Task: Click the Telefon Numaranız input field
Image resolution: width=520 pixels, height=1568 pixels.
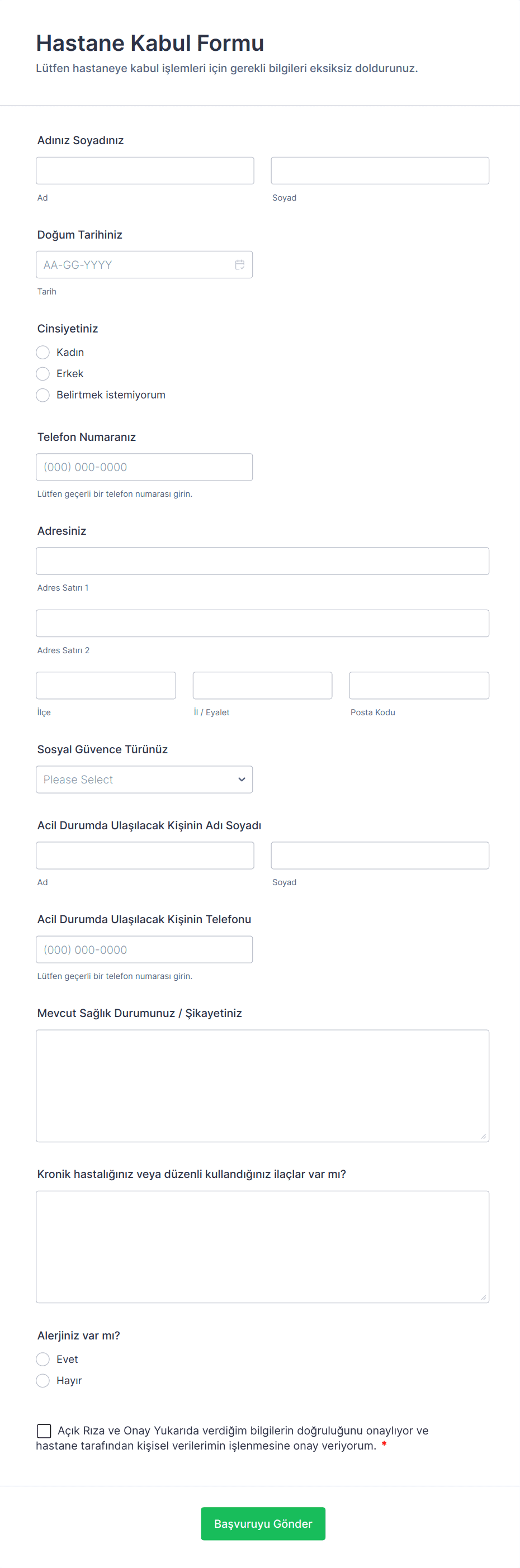Action: click(144, 467)
